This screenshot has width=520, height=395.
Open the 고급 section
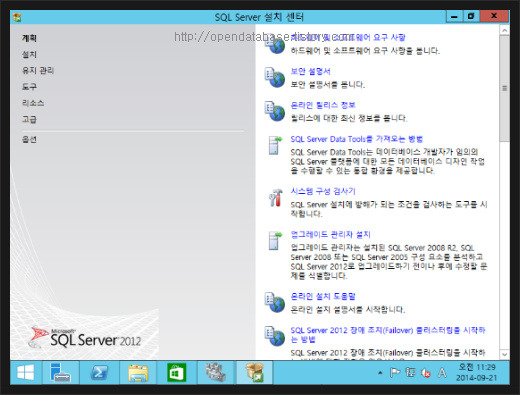click(29, 119)
